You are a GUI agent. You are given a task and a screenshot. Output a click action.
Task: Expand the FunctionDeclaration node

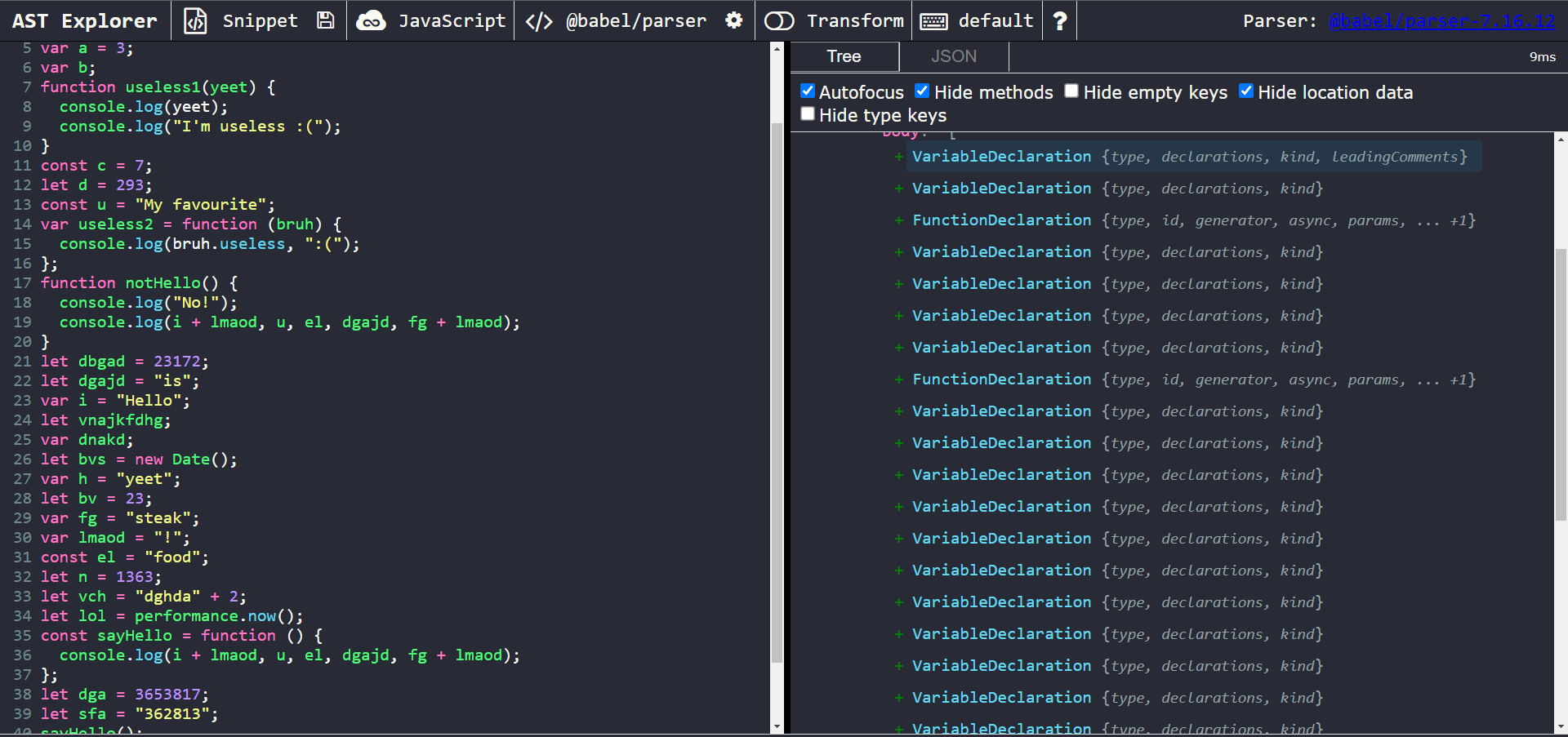click(898, 220)
